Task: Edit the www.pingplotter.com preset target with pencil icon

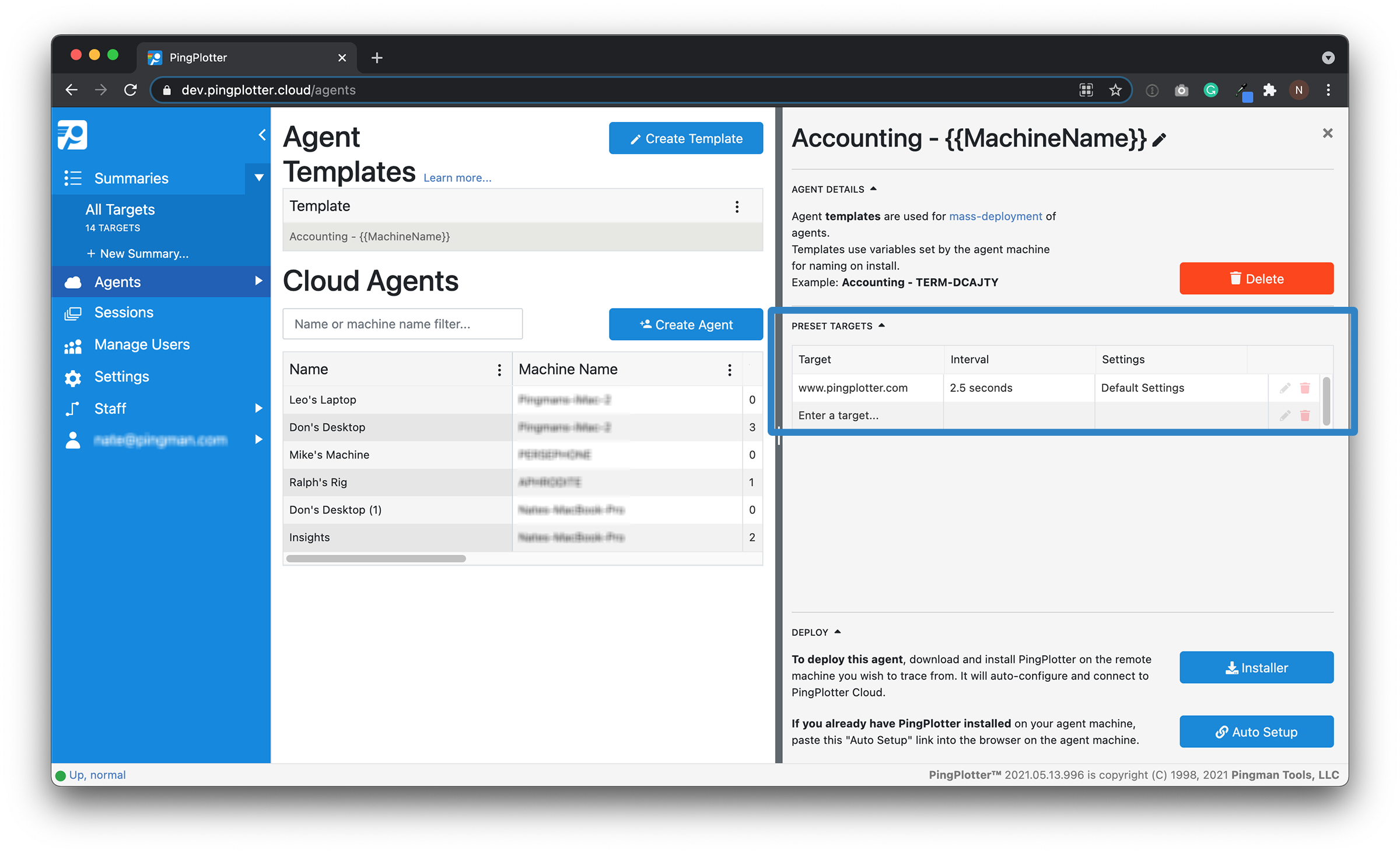Action: click(1285, 387)
